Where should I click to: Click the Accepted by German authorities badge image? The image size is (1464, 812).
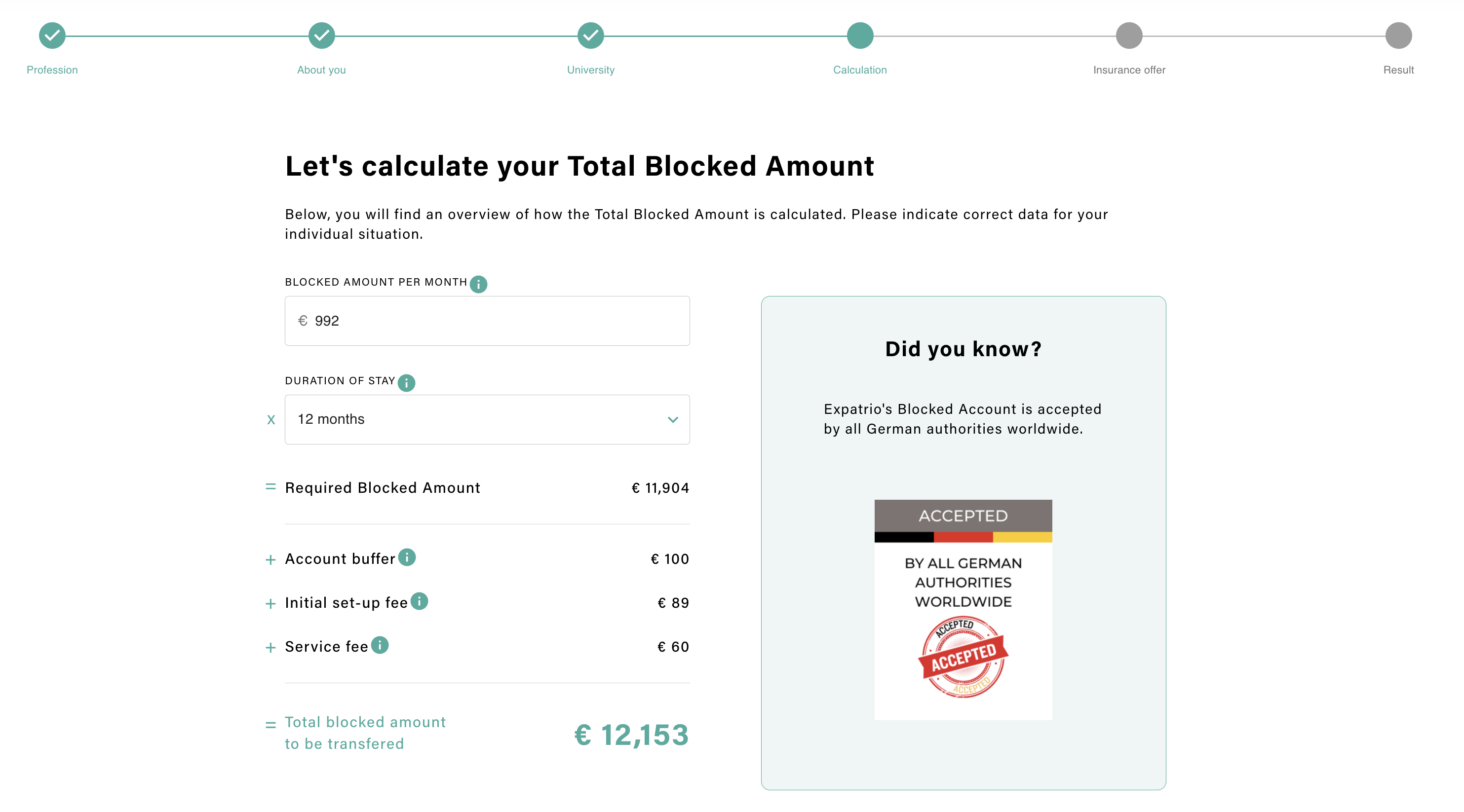(x=963, y=610)
